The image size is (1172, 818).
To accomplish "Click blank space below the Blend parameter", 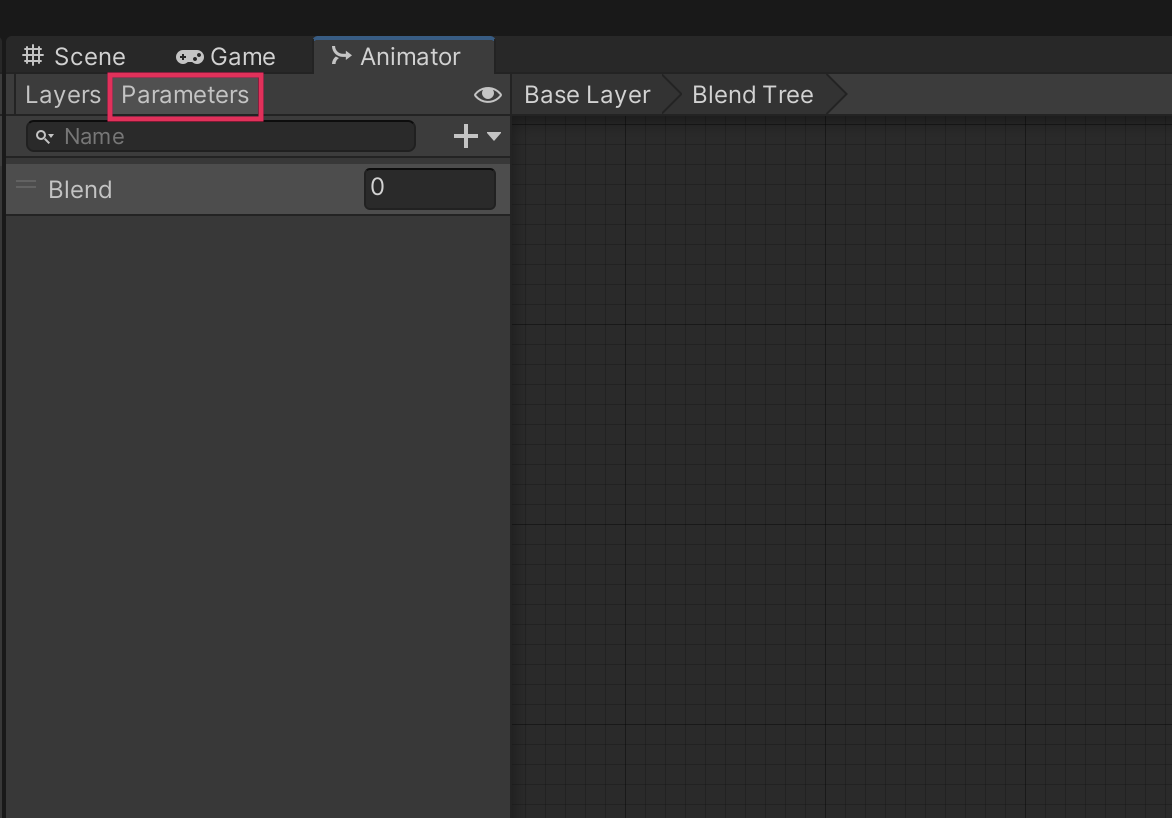I will click(x=257, y=500).
